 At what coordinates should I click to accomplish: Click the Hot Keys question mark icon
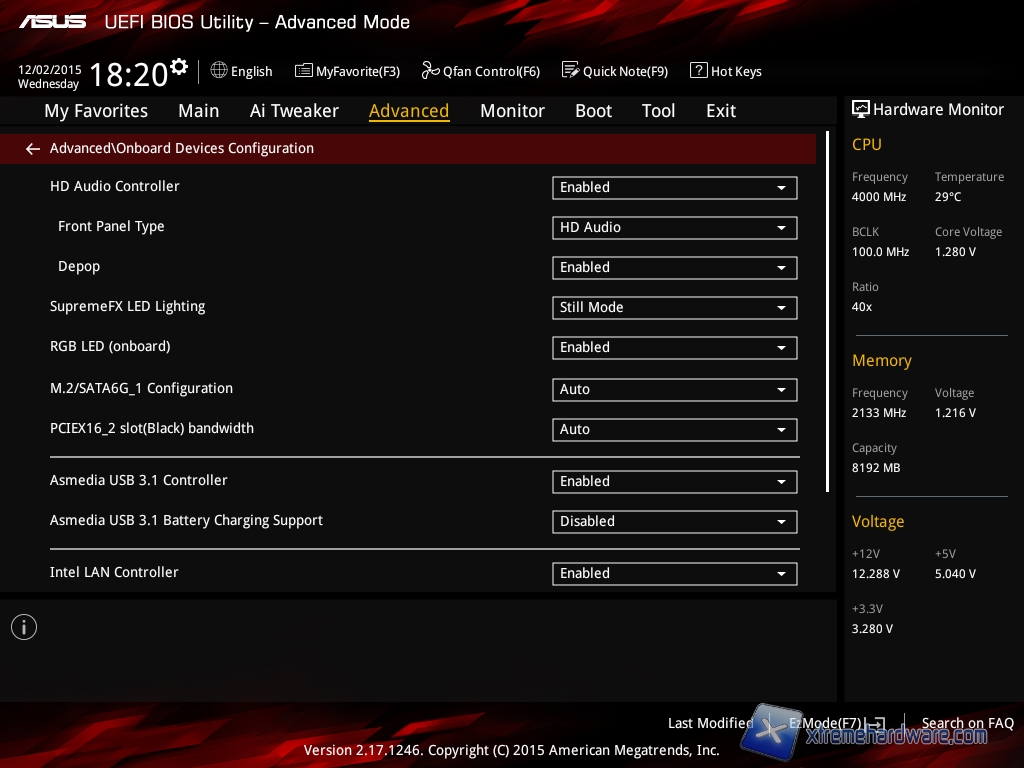coord(698,71)
